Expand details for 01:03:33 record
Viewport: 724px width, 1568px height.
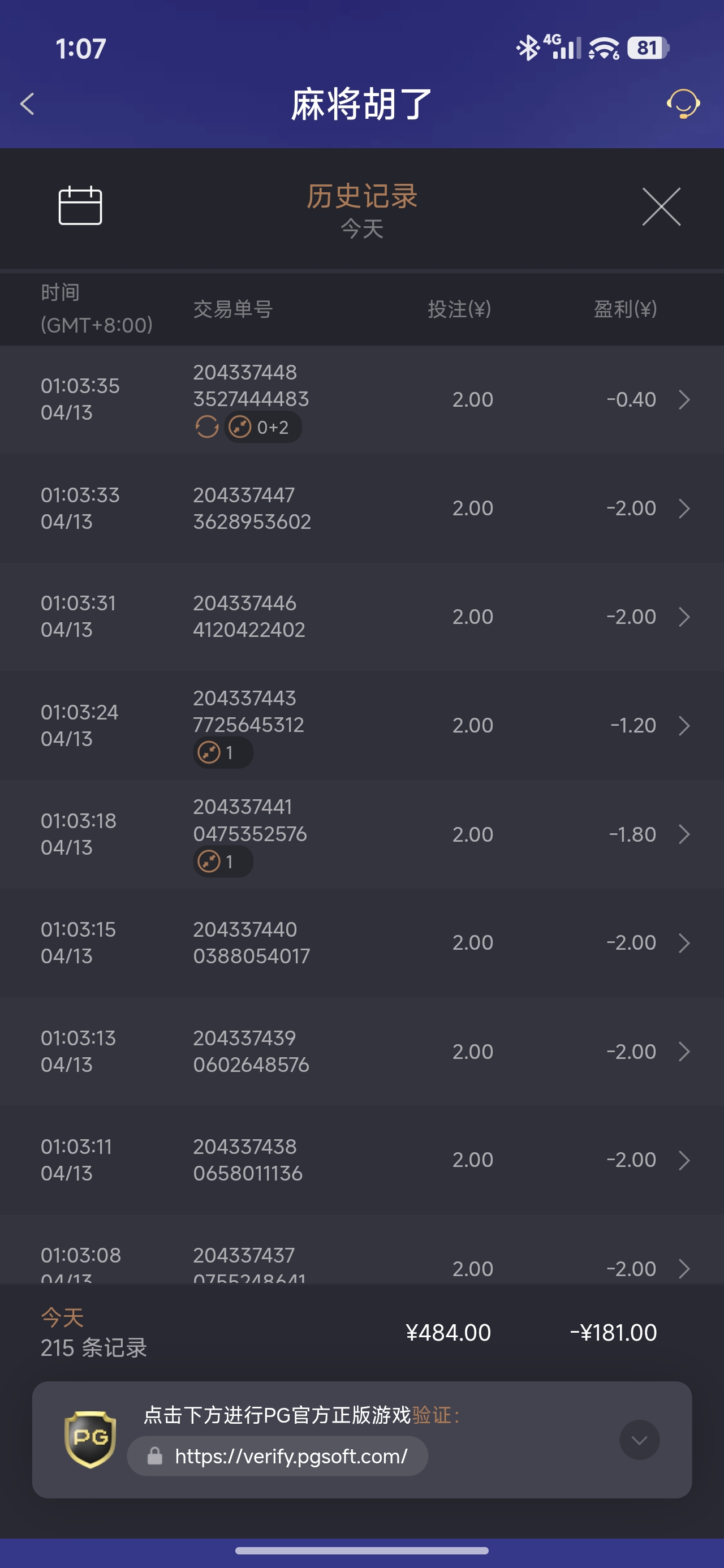(684, 509)
